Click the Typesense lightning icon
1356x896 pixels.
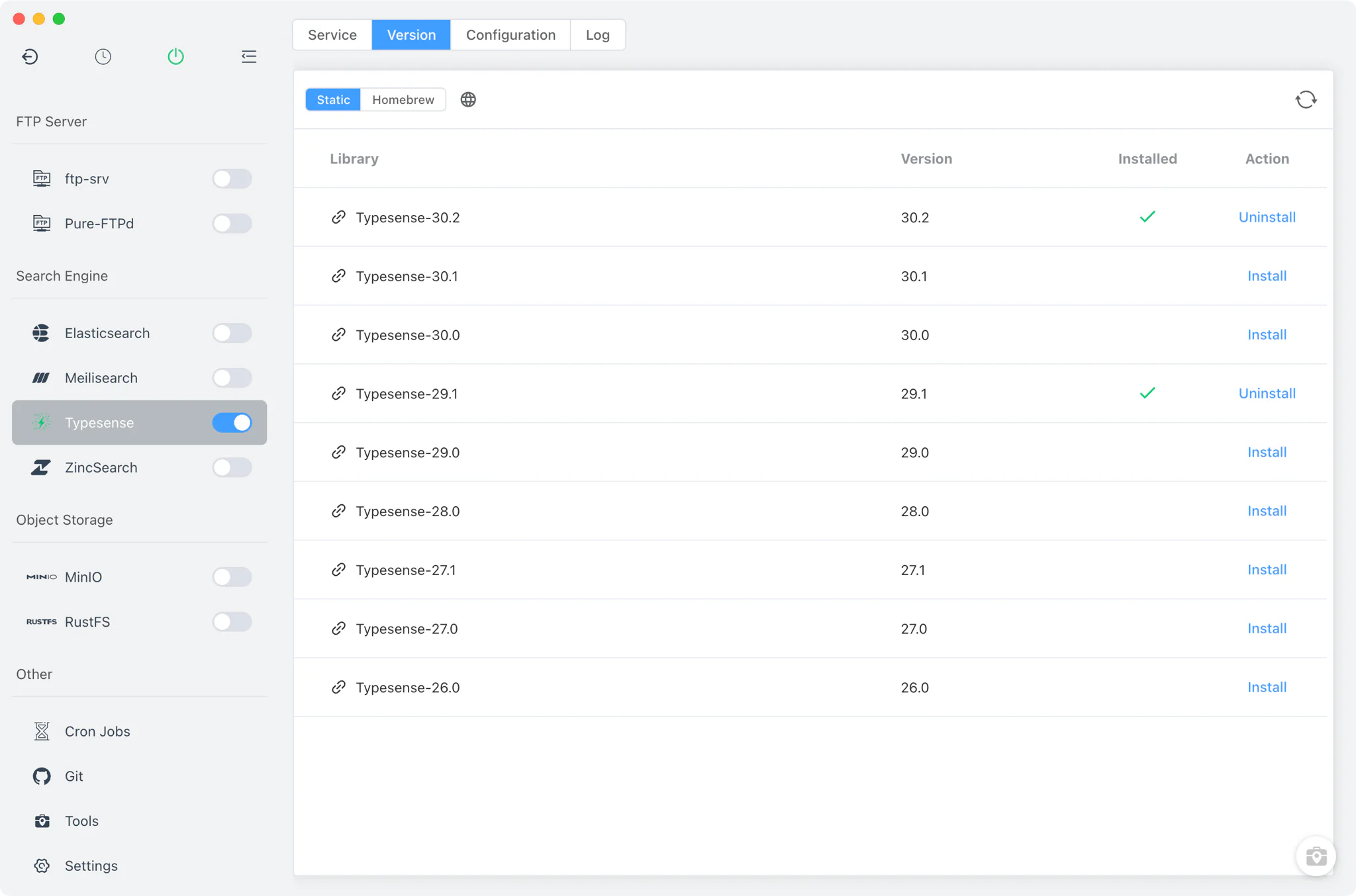coord(42,422)
